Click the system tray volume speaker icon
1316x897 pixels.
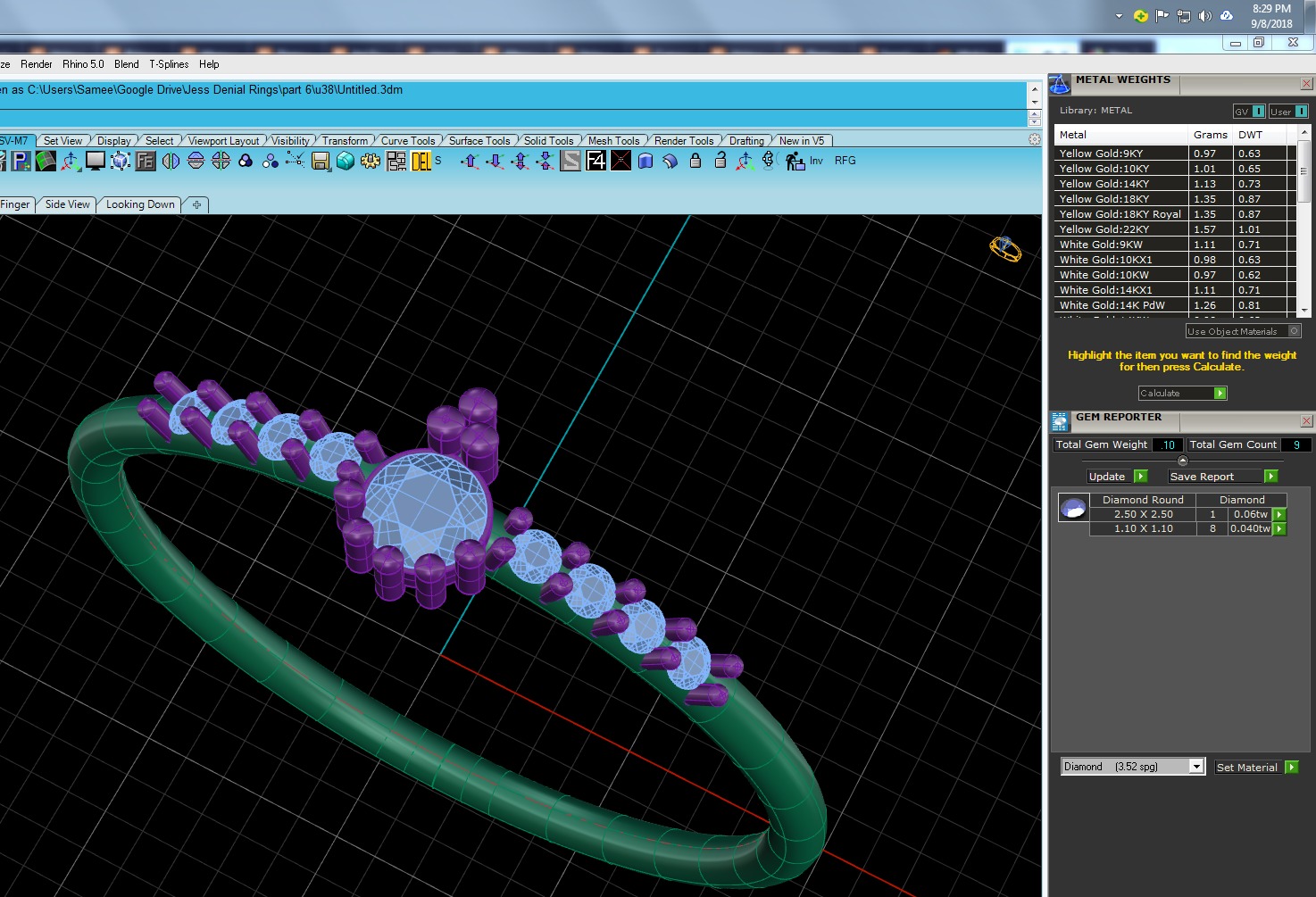(1205, 16)
